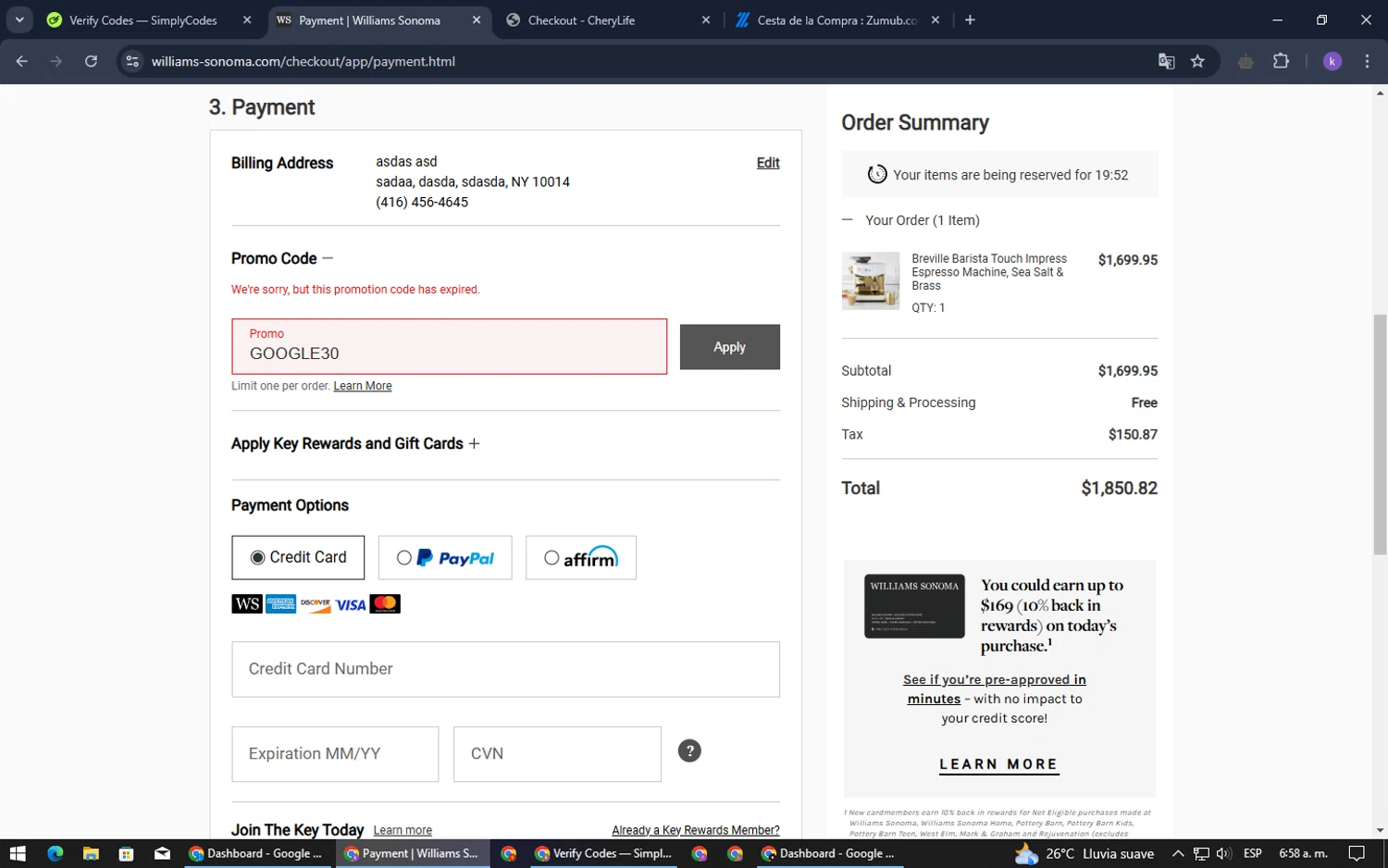
Task: Click the Williams Sonoma credit card image
Action: pos(914,606)
